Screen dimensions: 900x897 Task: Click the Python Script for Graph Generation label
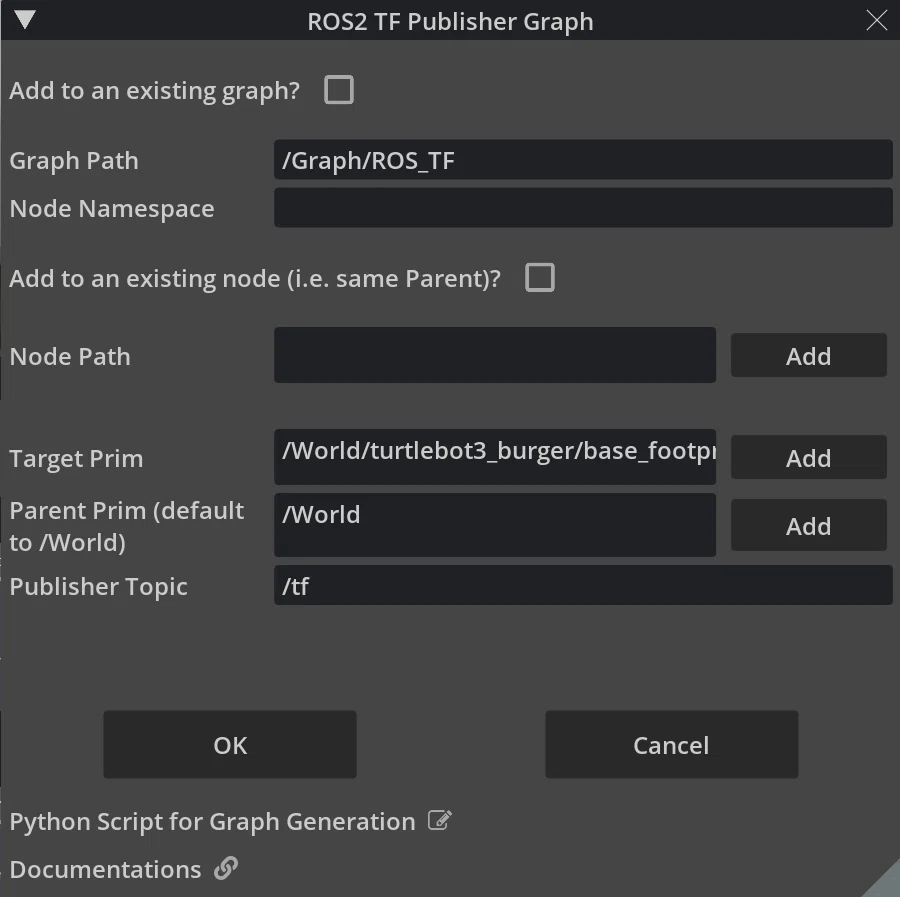coord(212,822)
